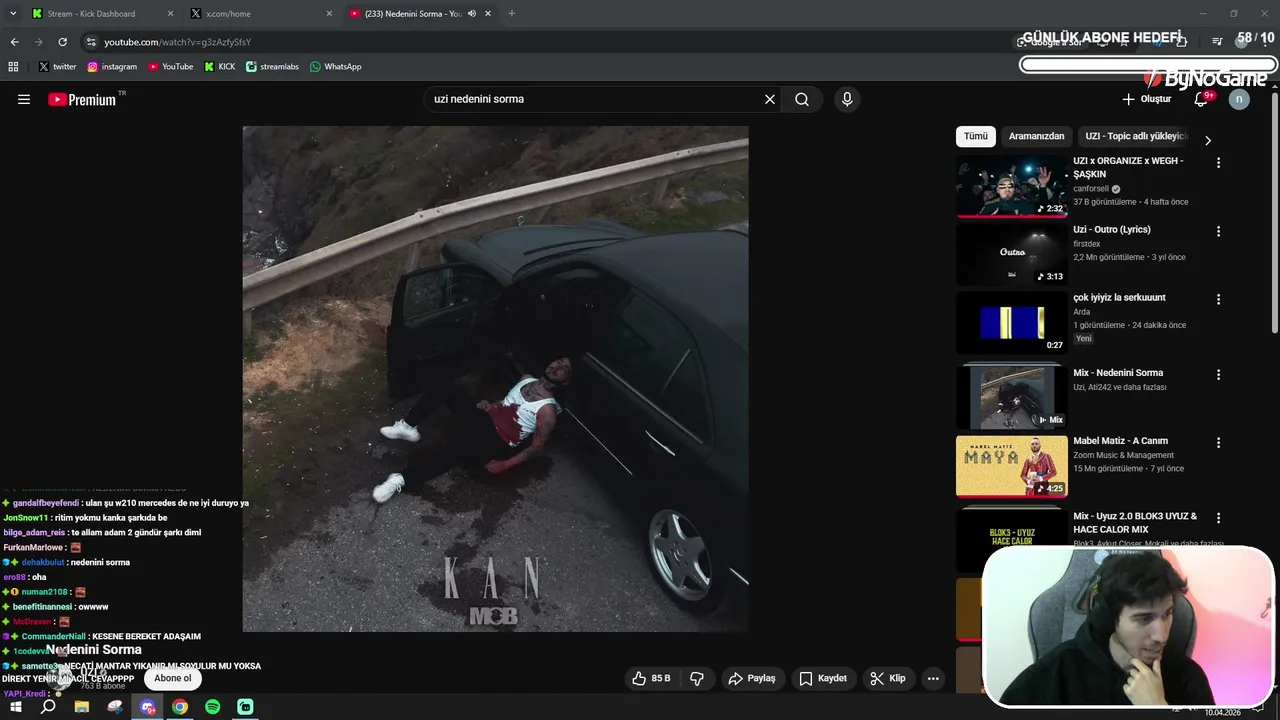Open YouTube hamburger guide menu
Image resolution: width=1280 pixels, height=720 pixels.
coord(24,99)
